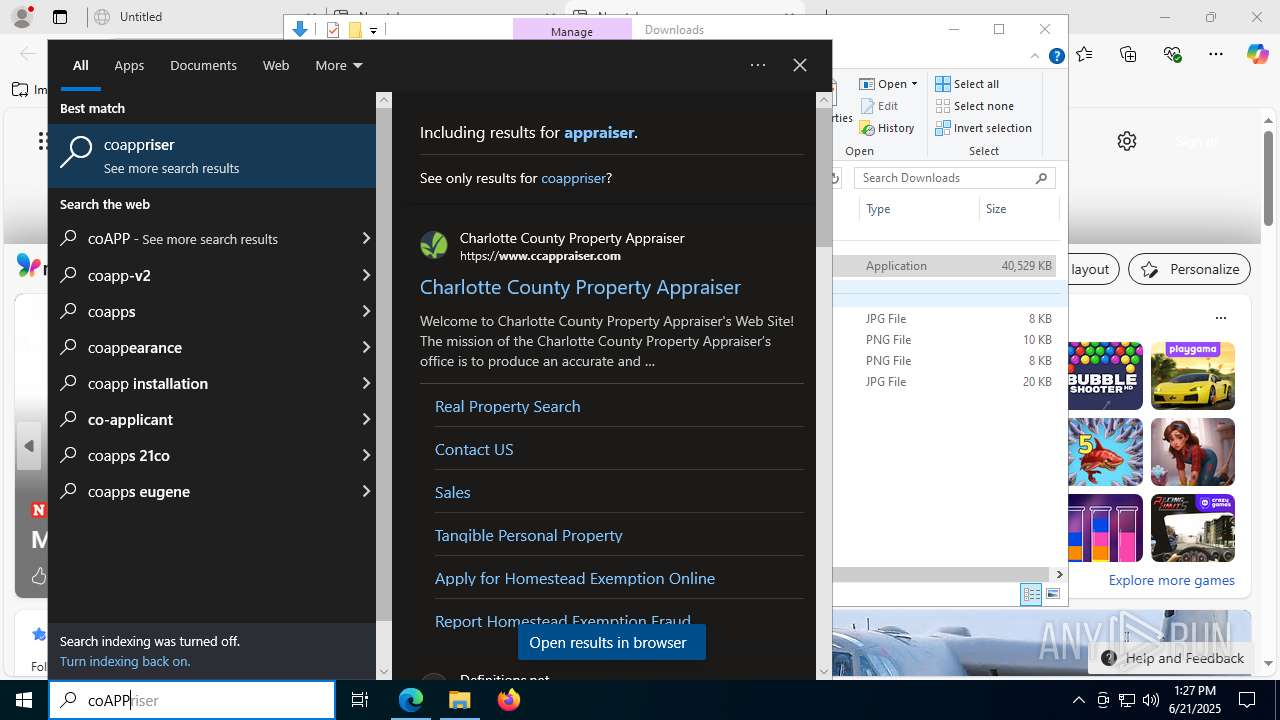The image size is (1280, 720).
Task: Expand the co-applicant suggestion arrow
Action: (x=366, y=419)
